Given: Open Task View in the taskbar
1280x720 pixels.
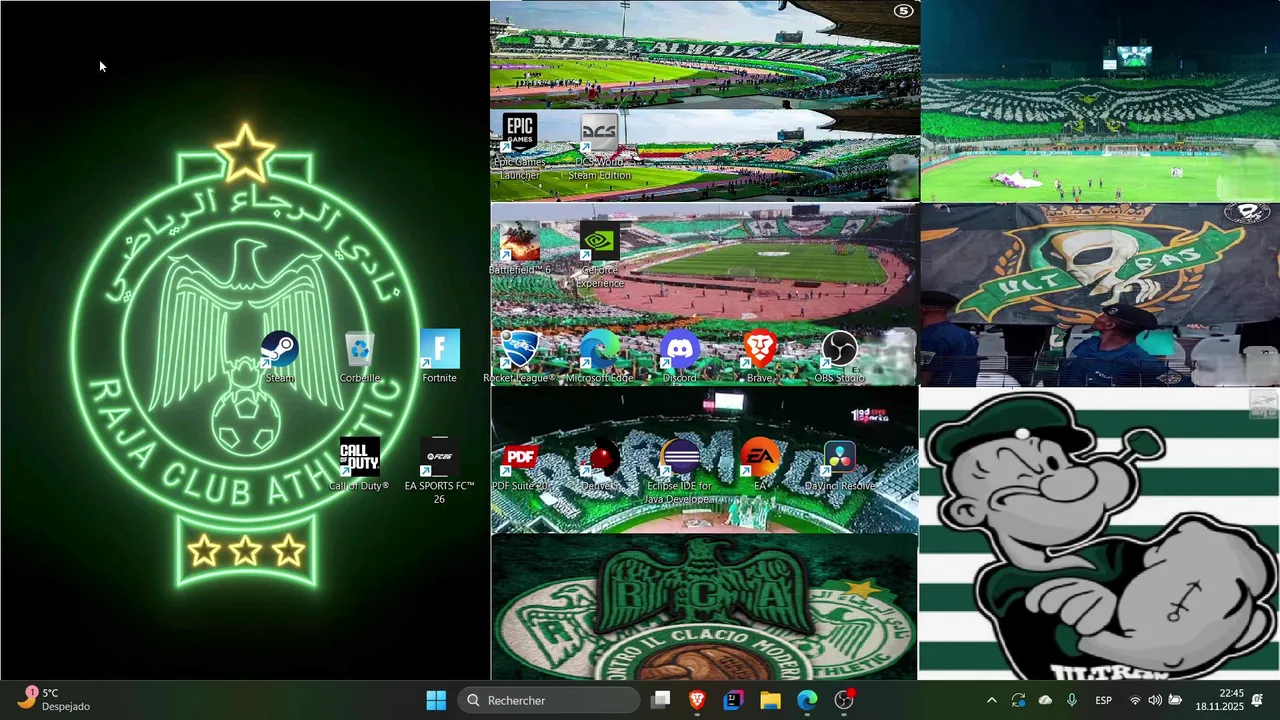Looking at the screenshot, I should (660, 700).
